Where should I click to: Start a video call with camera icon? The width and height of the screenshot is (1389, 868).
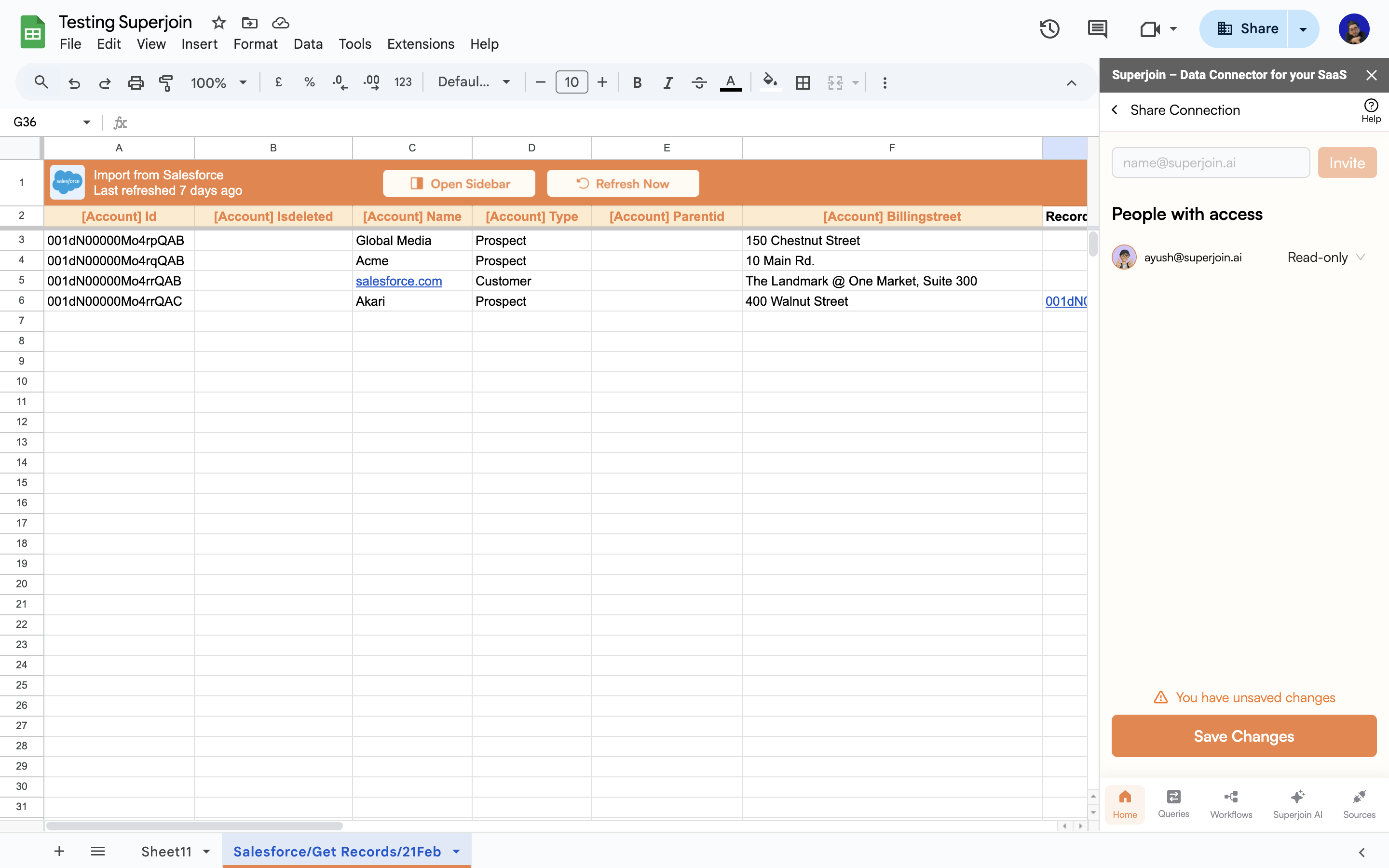pyautogui.click(x=1150, y=29)
